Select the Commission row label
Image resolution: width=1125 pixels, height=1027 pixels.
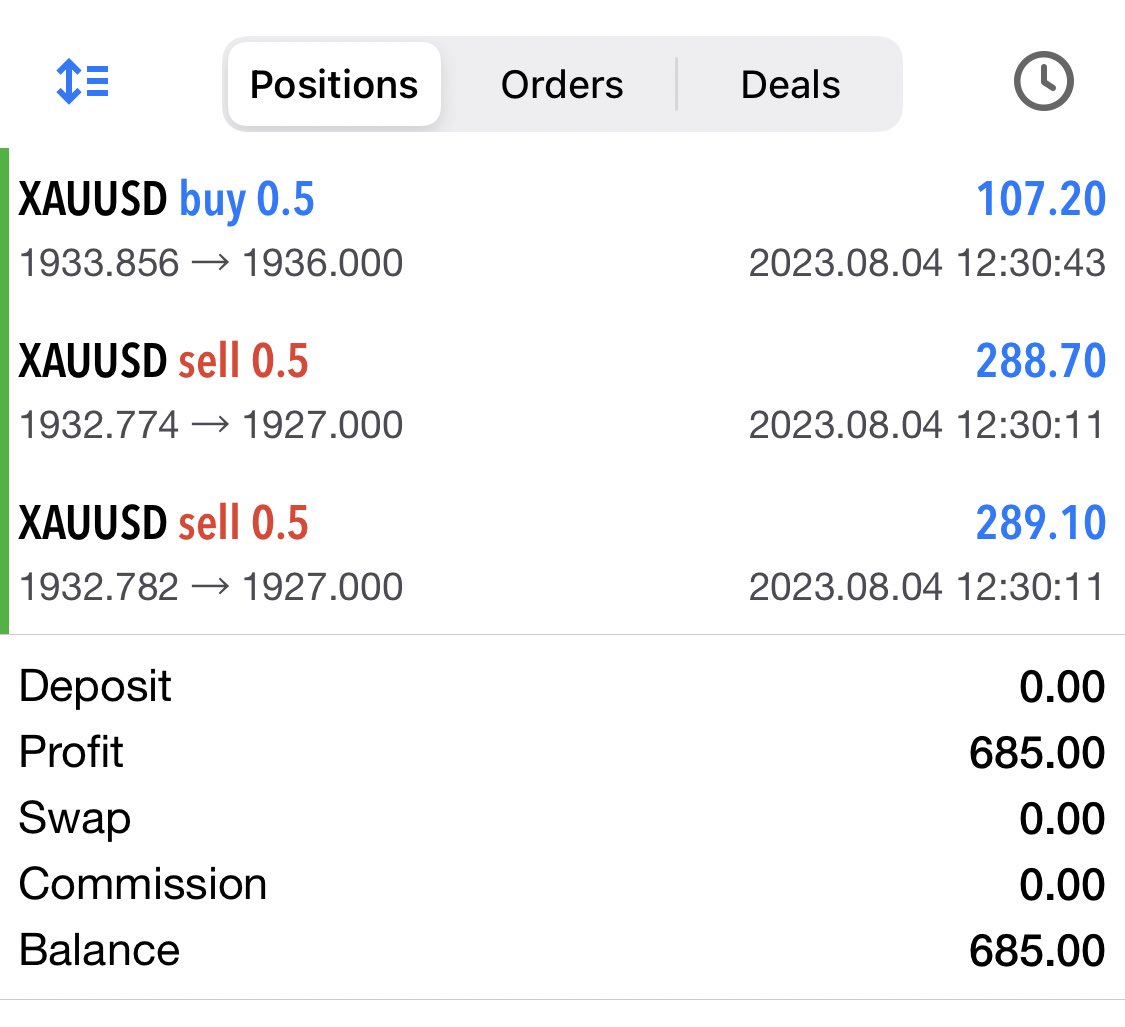143,884
